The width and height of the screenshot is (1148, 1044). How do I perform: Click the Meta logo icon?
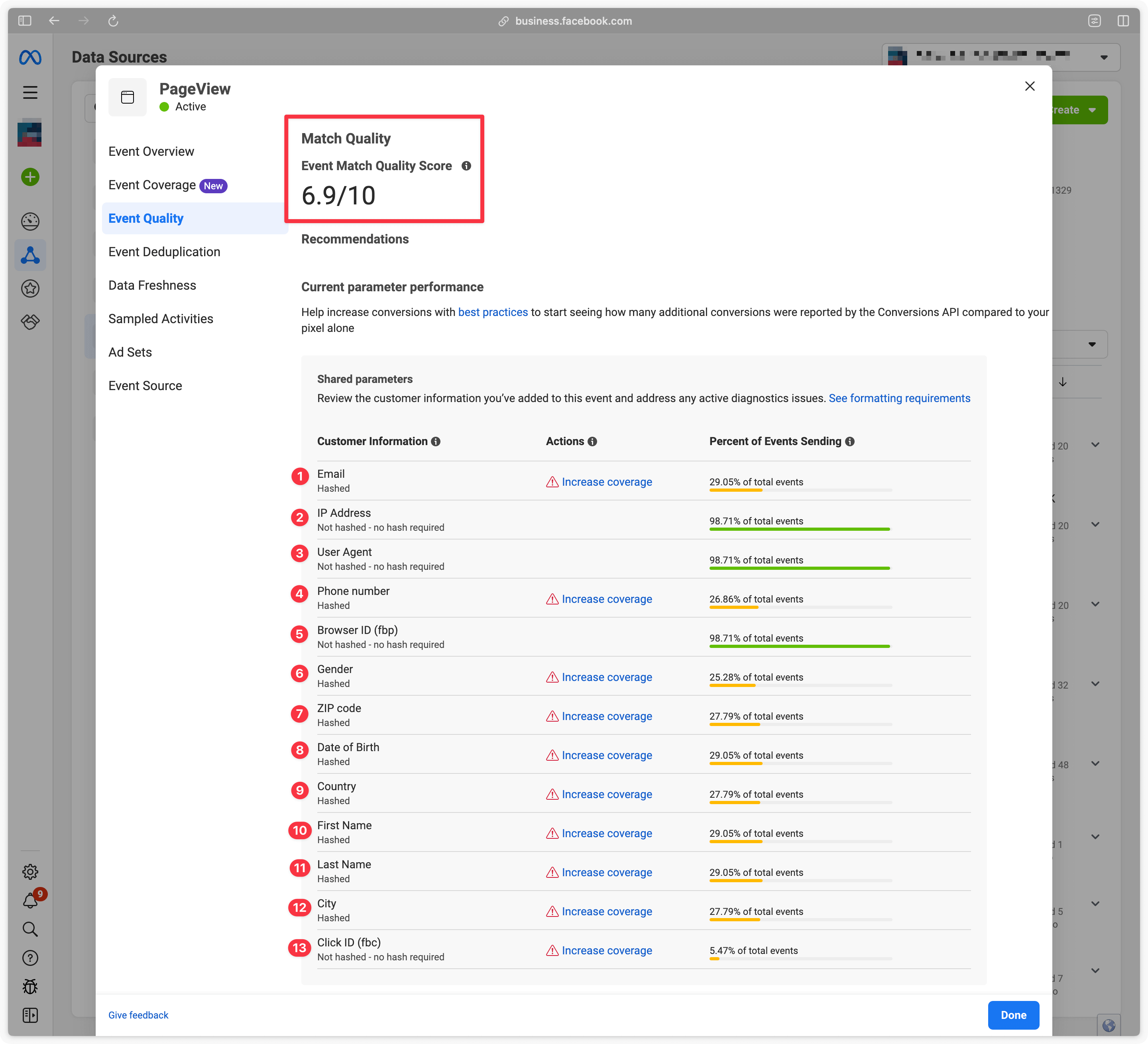30,57
